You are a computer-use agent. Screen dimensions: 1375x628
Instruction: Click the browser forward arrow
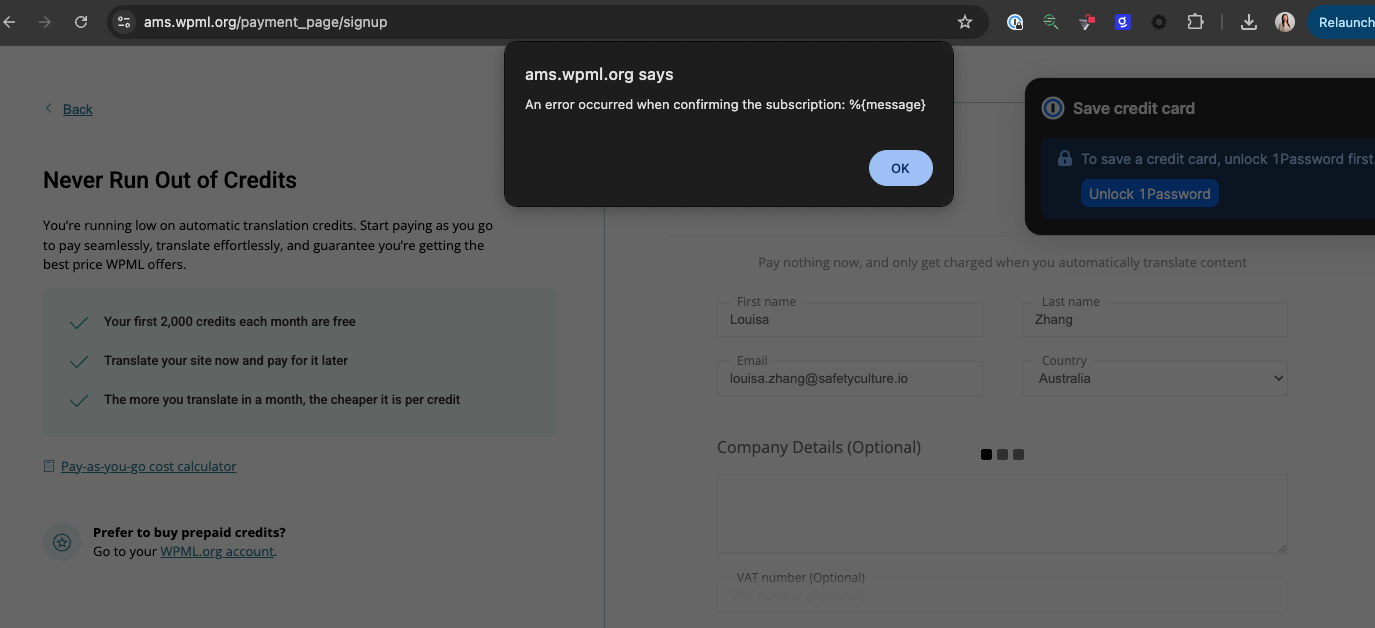(44, 22)
